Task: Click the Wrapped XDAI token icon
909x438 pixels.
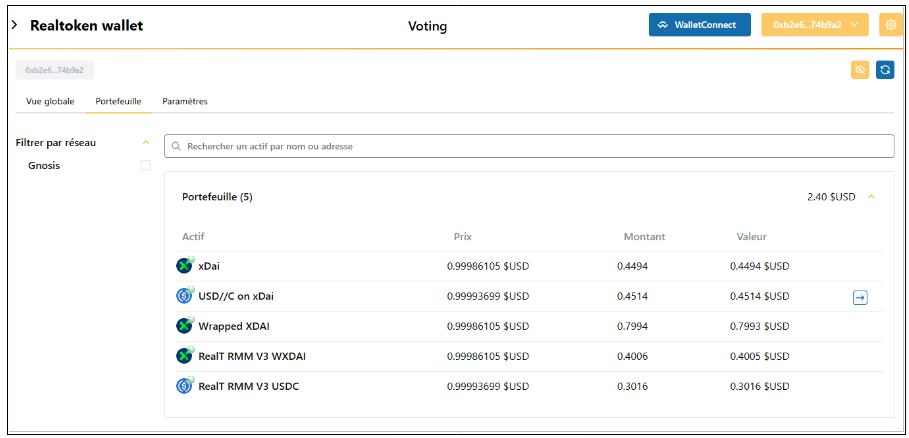Action: pyautogui.click(x=185, y=326)
